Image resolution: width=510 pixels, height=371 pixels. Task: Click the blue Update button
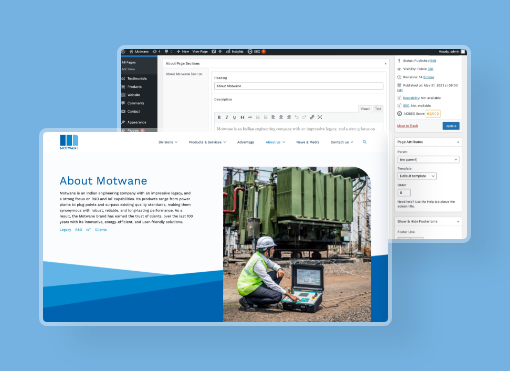451,126
